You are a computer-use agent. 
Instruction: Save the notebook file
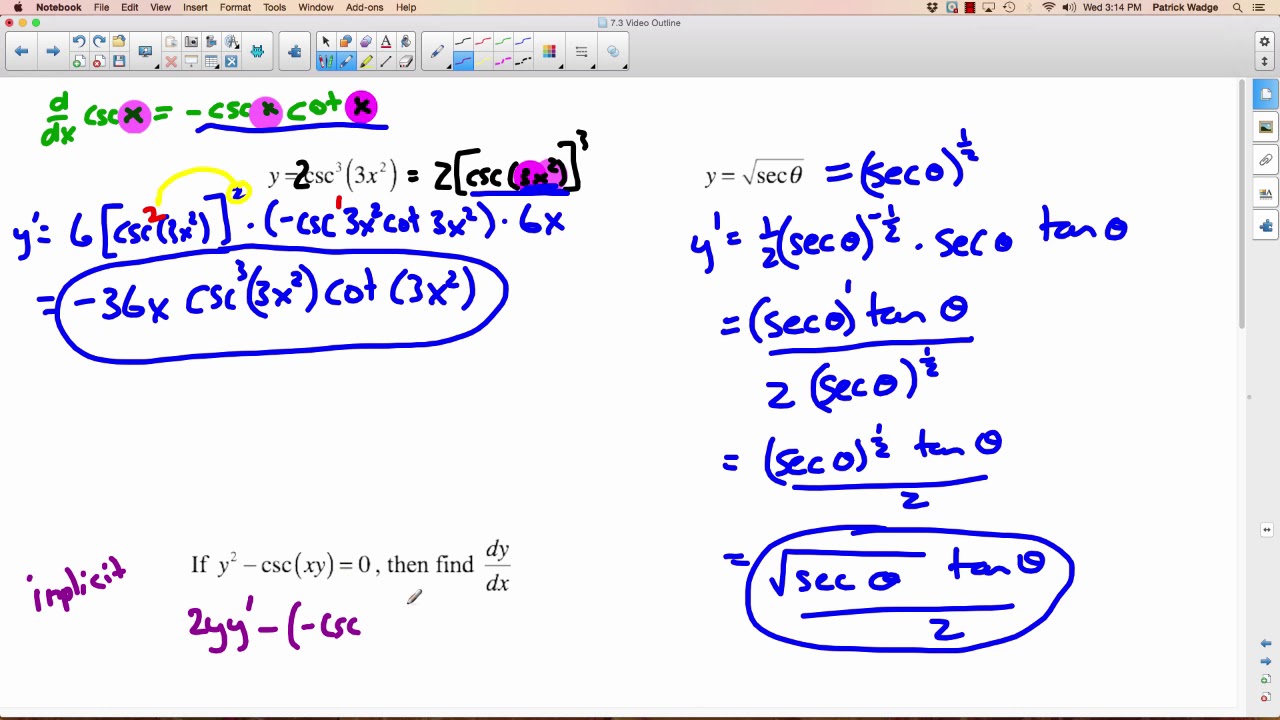pos(119,62)
